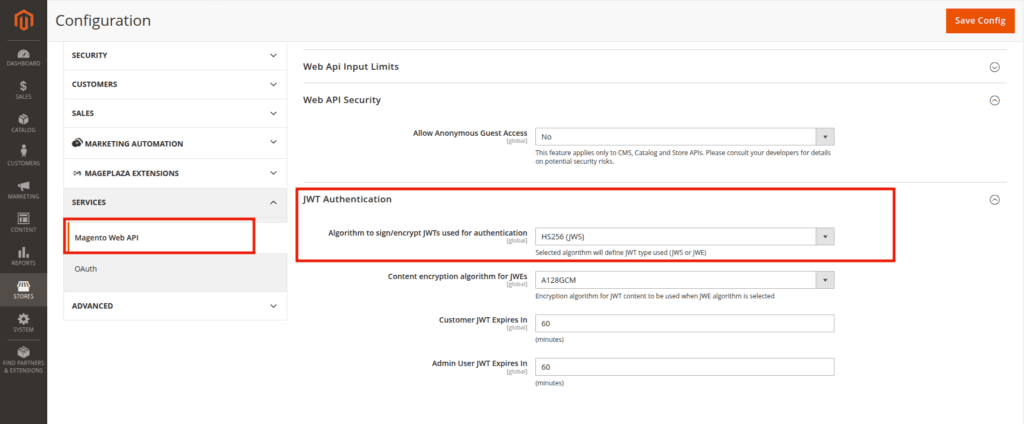Click 'Selected algorithm will define JWT type' note
This screenshot has width=1024, height=424.
(x=620, y=252)
